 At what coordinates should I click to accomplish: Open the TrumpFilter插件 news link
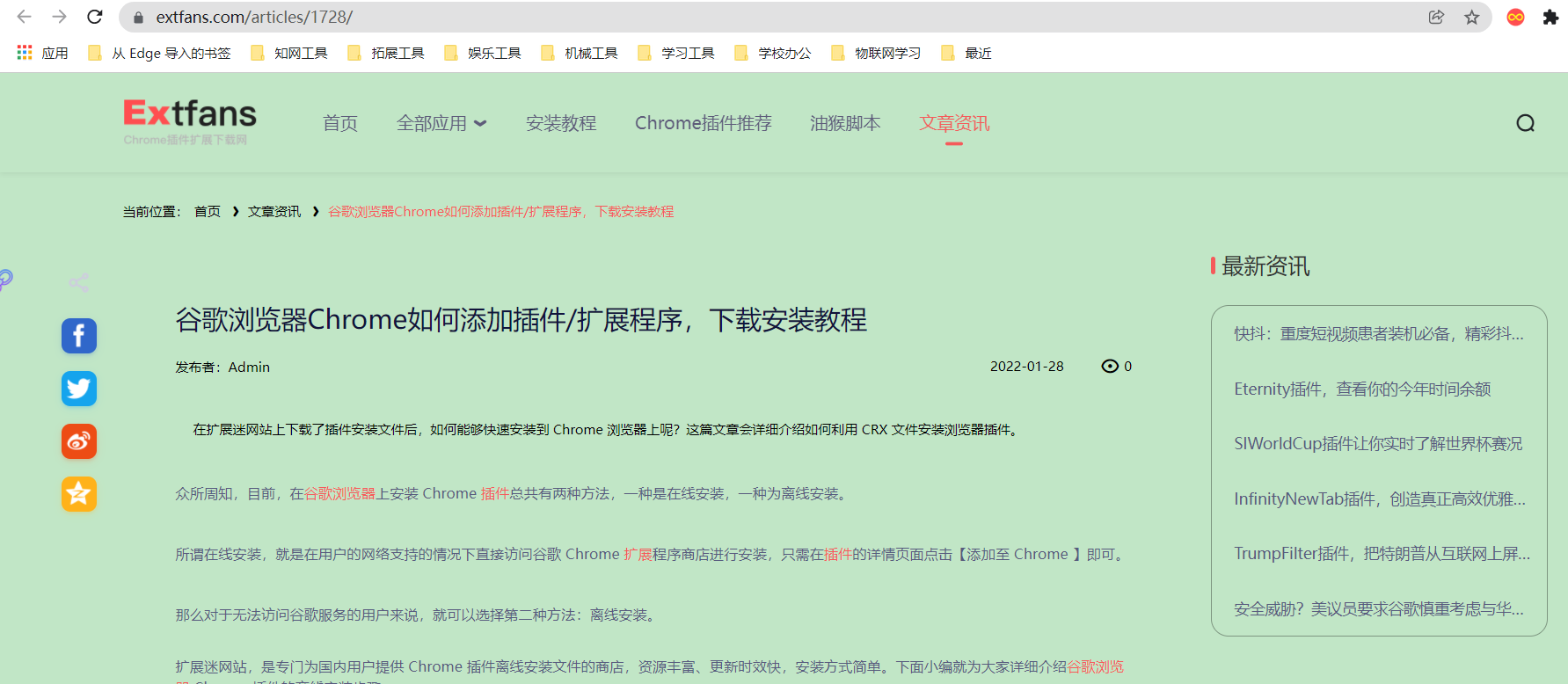coord(1382,553)
